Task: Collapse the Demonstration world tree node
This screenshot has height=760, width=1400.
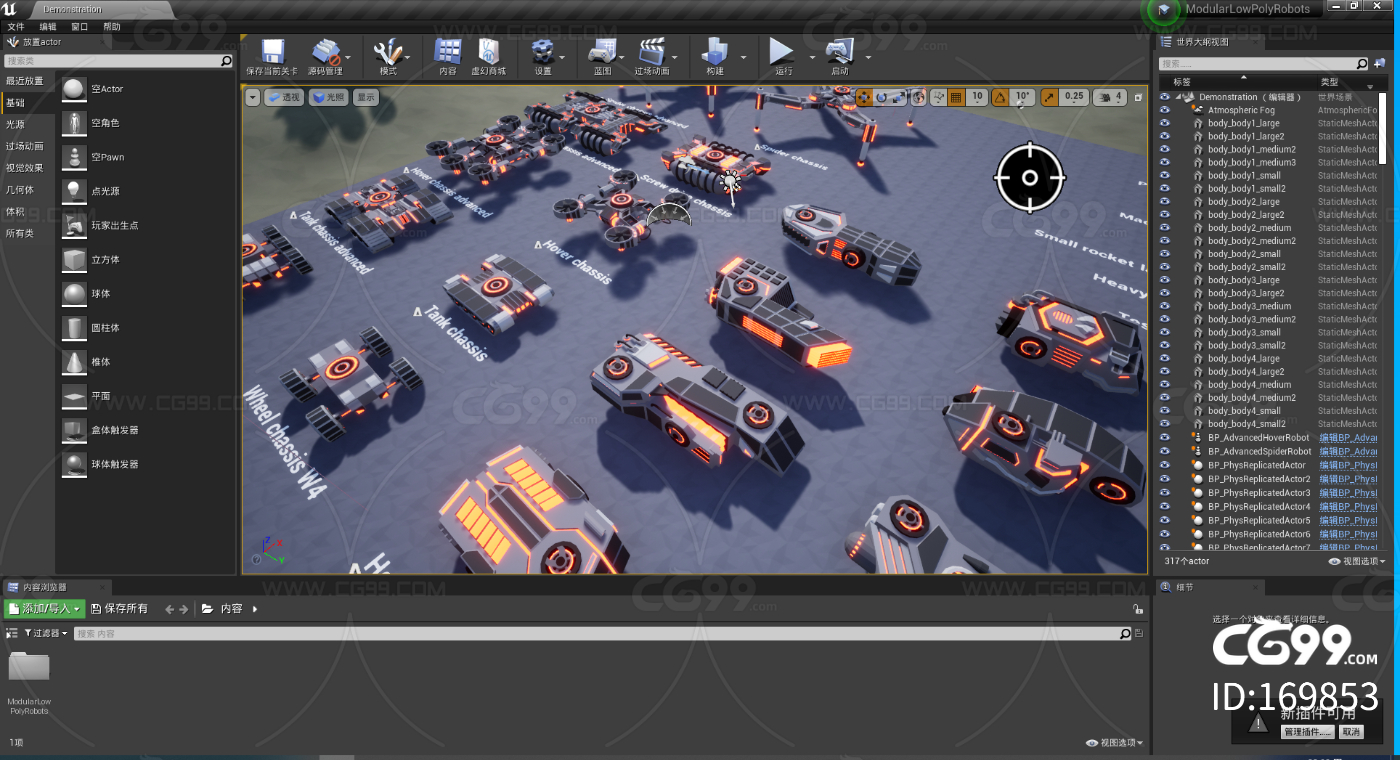Action: (1178, 97)
